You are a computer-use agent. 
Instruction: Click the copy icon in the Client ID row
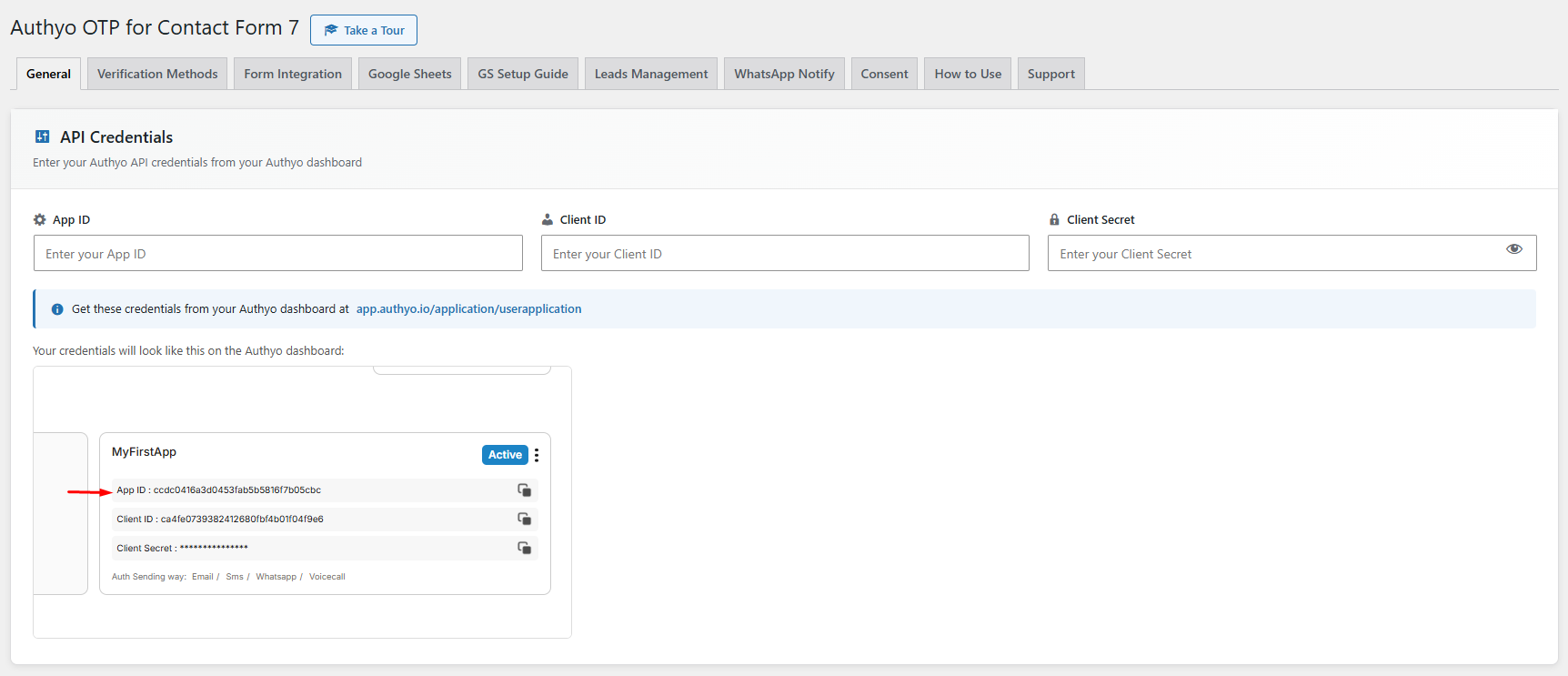pos(525,519)
